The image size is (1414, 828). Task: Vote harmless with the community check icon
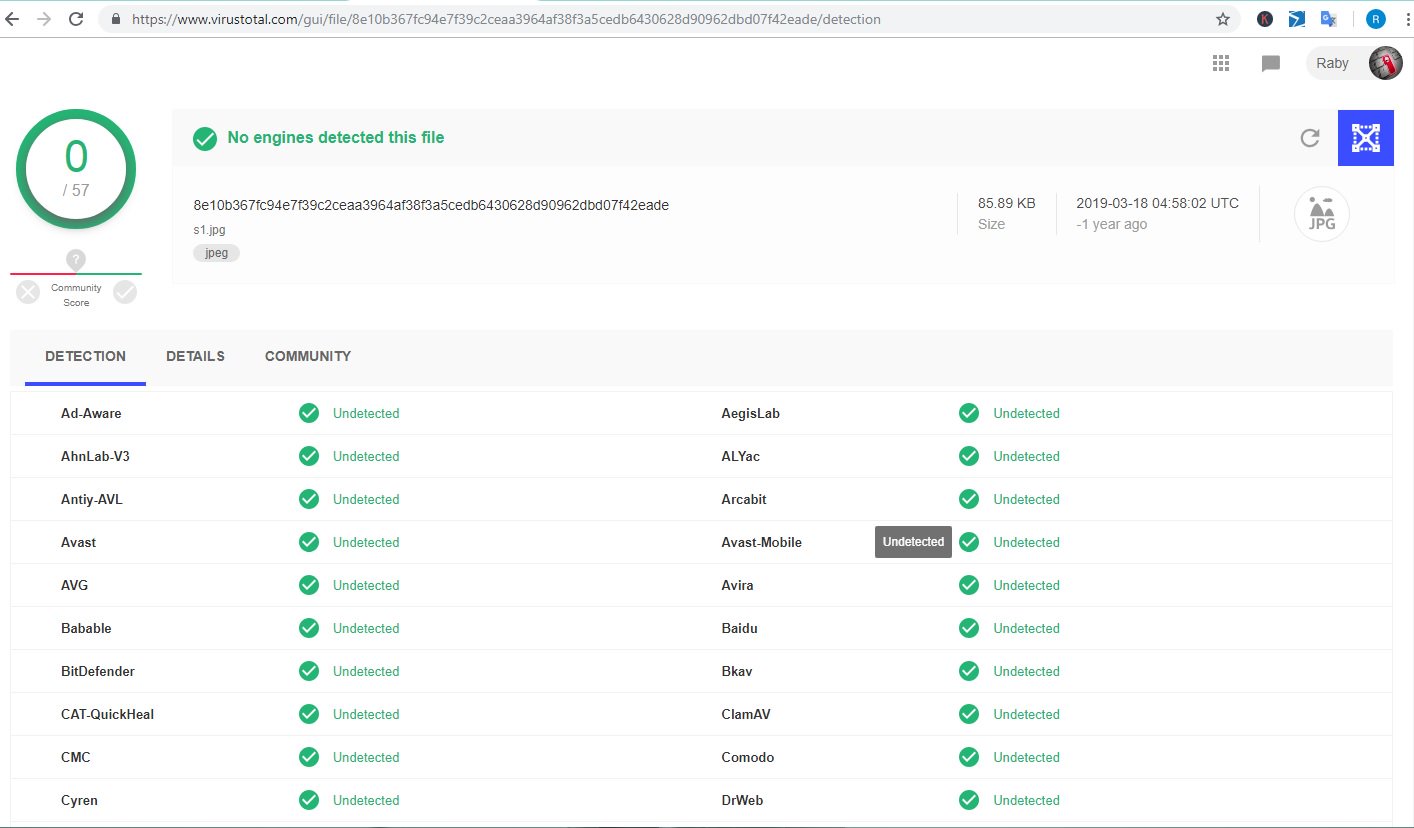click(x=125, y=291)
